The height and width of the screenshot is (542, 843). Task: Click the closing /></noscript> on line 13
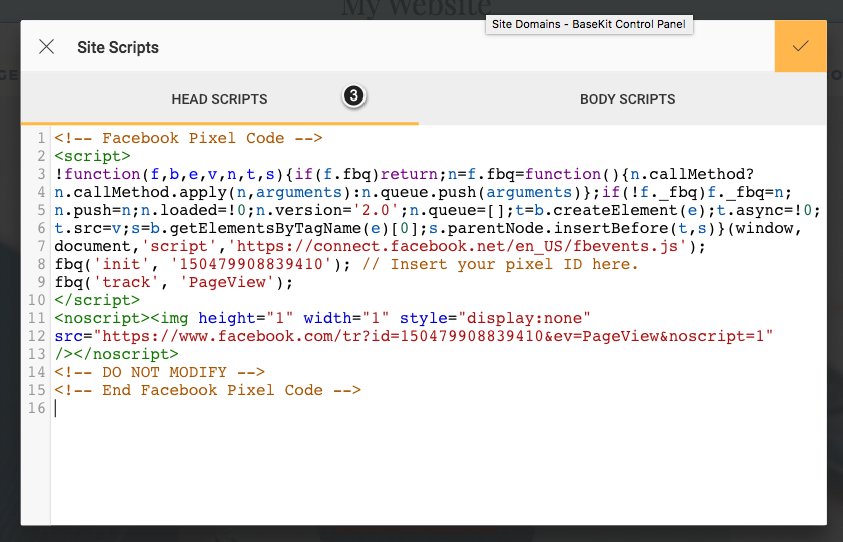point(116,354)
